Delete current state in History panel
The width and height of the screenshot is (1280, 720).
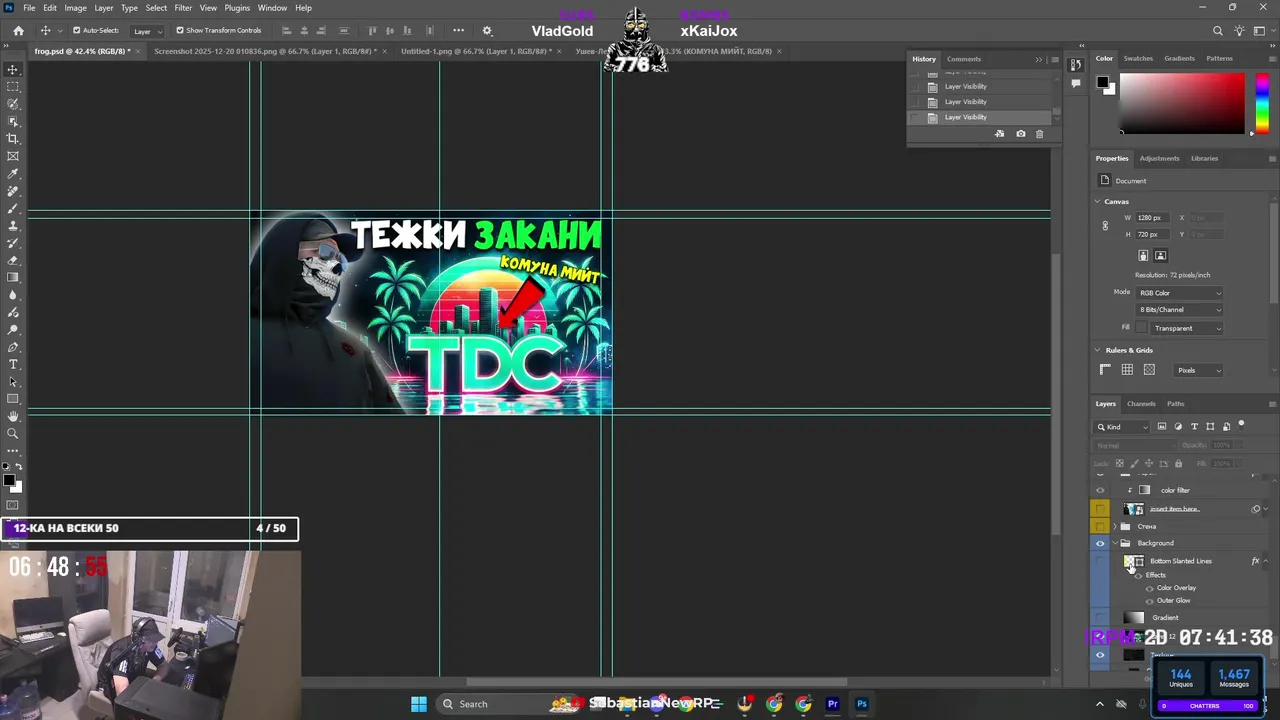click(1040, 134)
